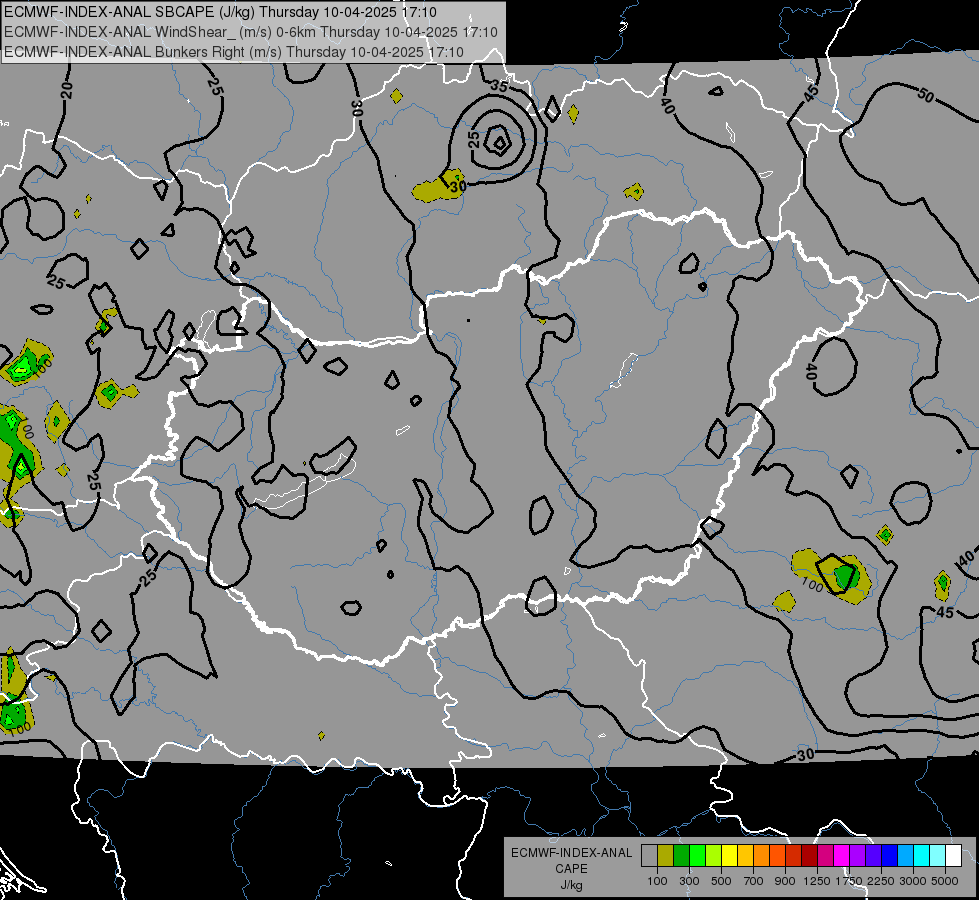Click the purple swatch right of 1750
Screen dimensions: 979x900
[857, 856]
